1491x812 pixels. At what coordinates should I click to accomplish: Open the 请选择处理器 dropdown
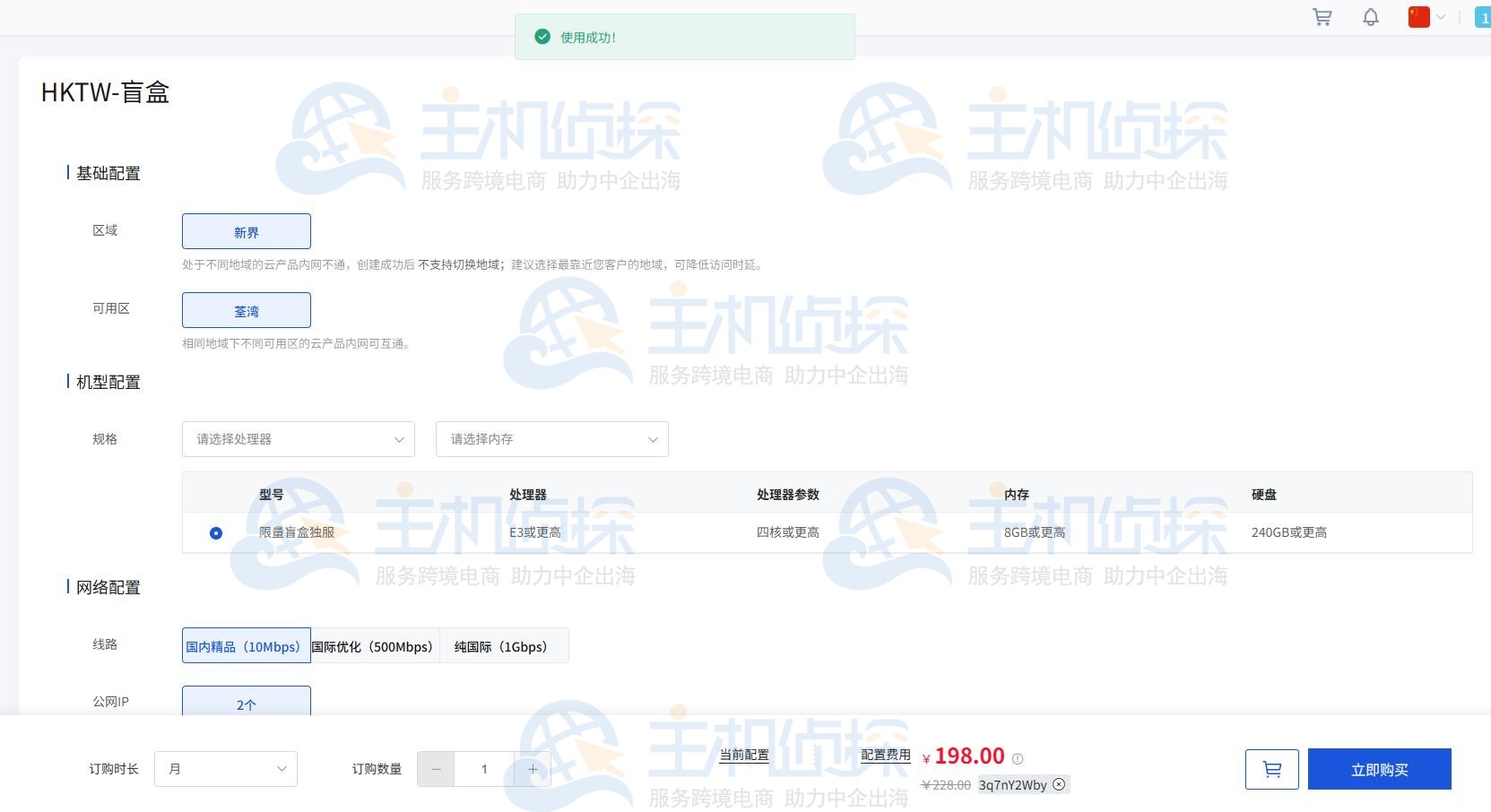298,439
